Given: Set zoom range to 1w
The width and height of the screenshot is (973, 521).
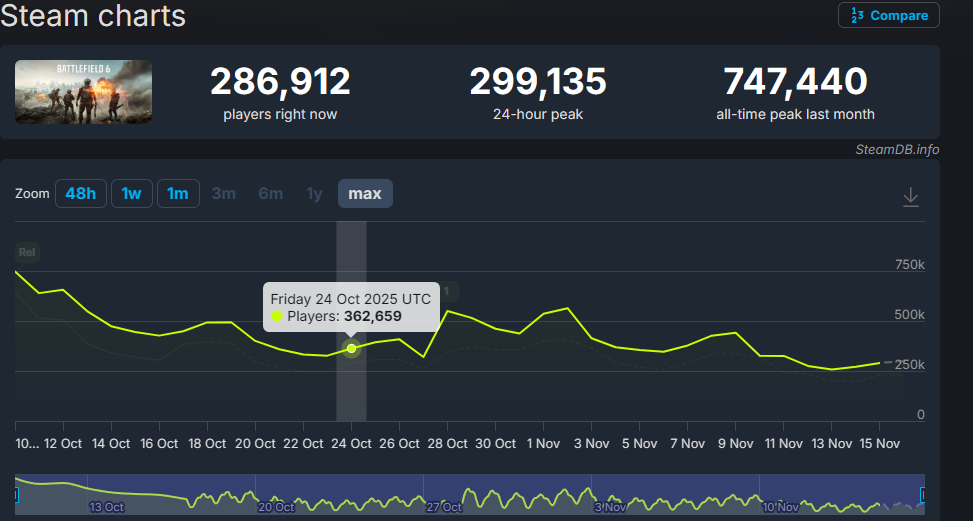Looking at the screenshot, I should pyautogui.click(x=131, y=193).
